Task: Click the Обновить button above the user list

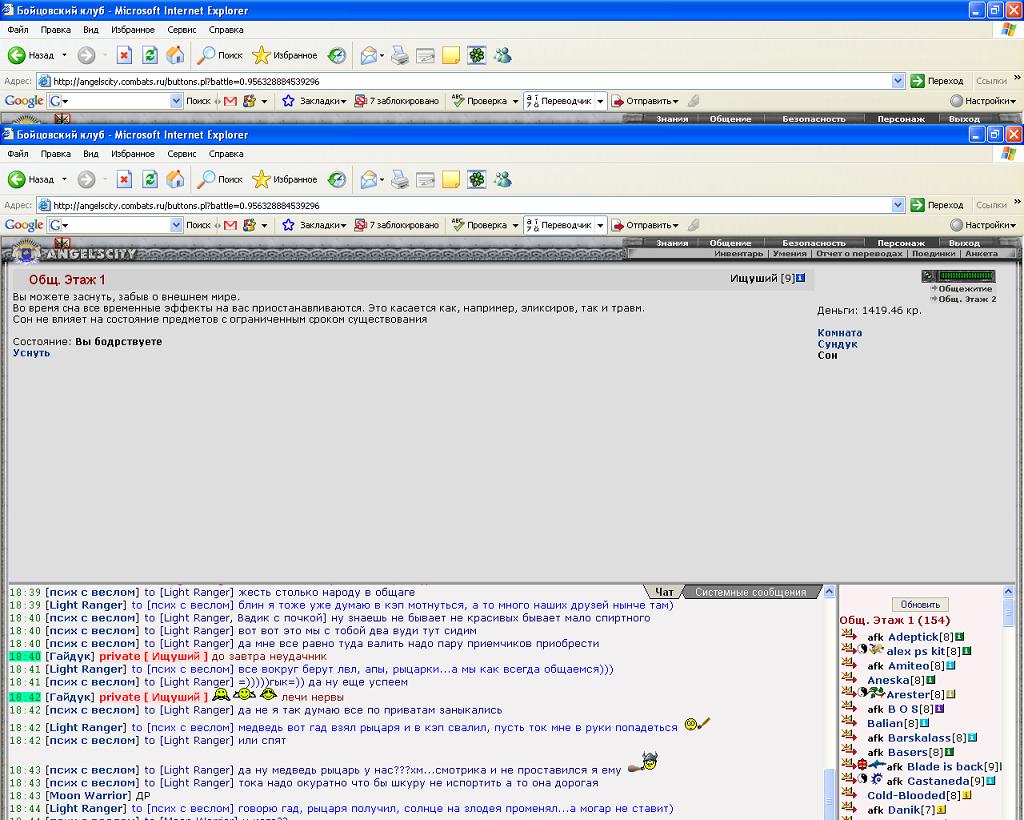Action: [920, 605]
